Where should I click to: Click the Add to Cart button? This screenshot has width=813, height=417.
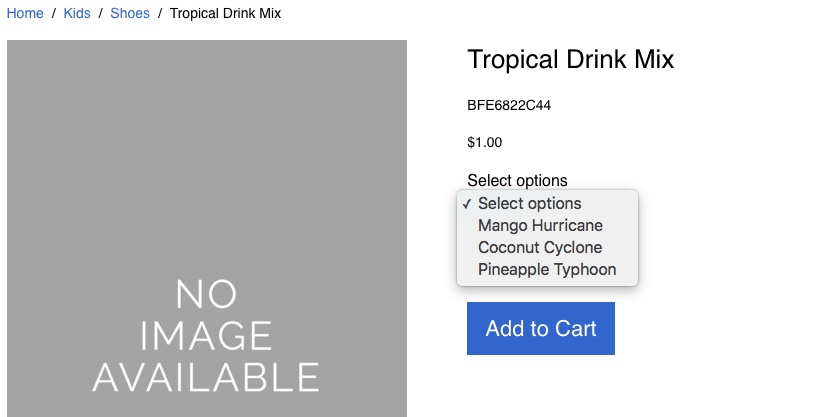(541, 328)
